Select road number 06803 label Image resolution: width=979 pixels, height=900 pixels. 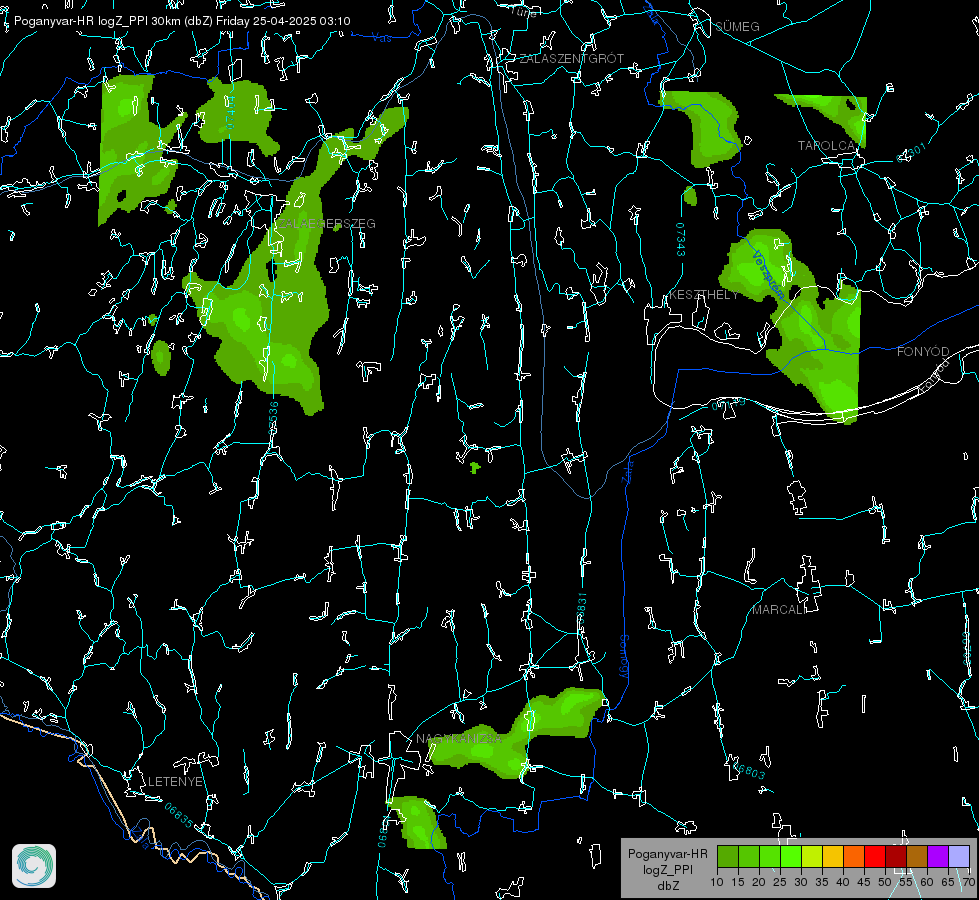click(x=748, y=769)
